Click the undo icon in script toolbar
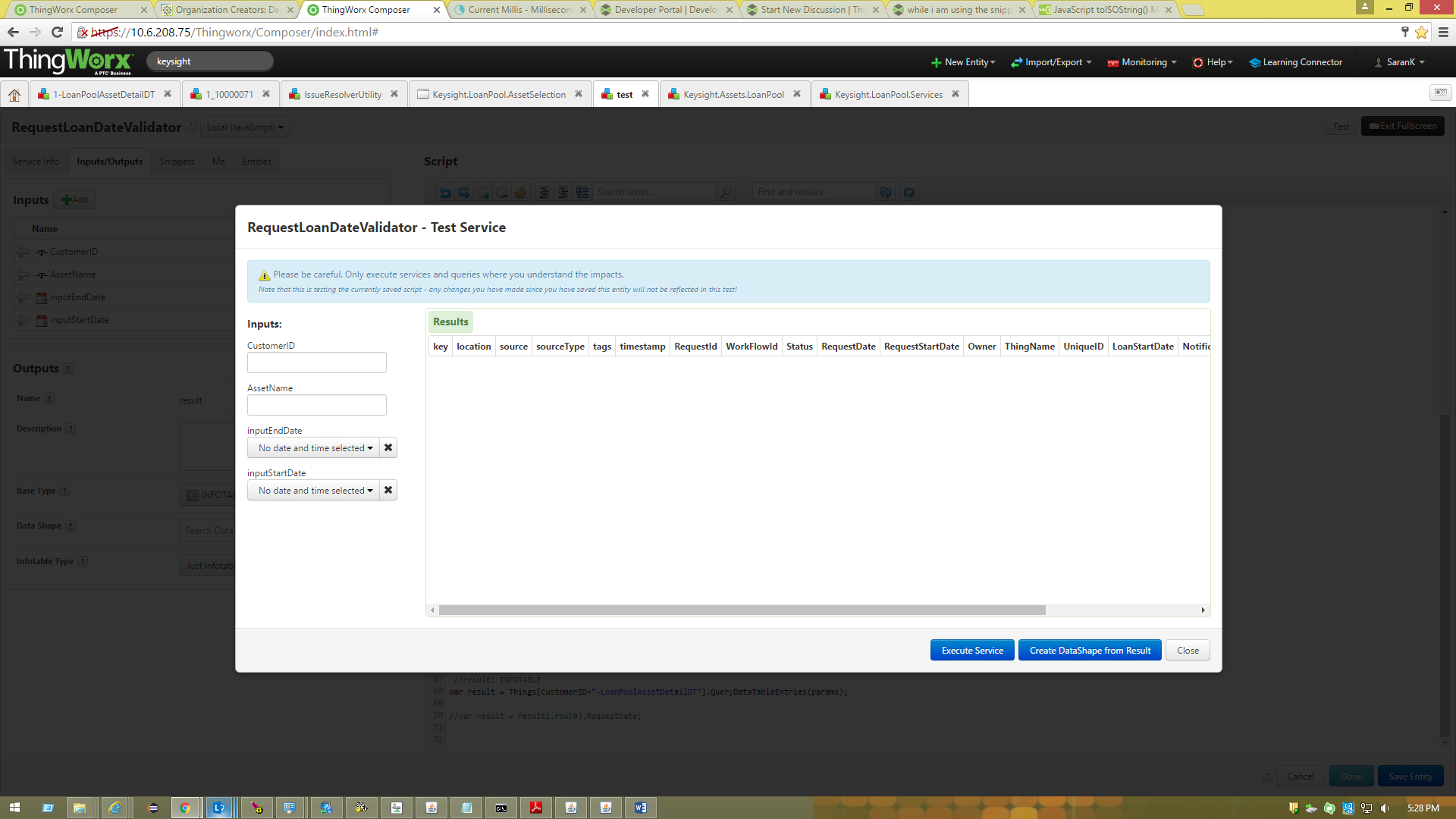The width and height of the screenshot is (1456, 819). click(445, 193)
